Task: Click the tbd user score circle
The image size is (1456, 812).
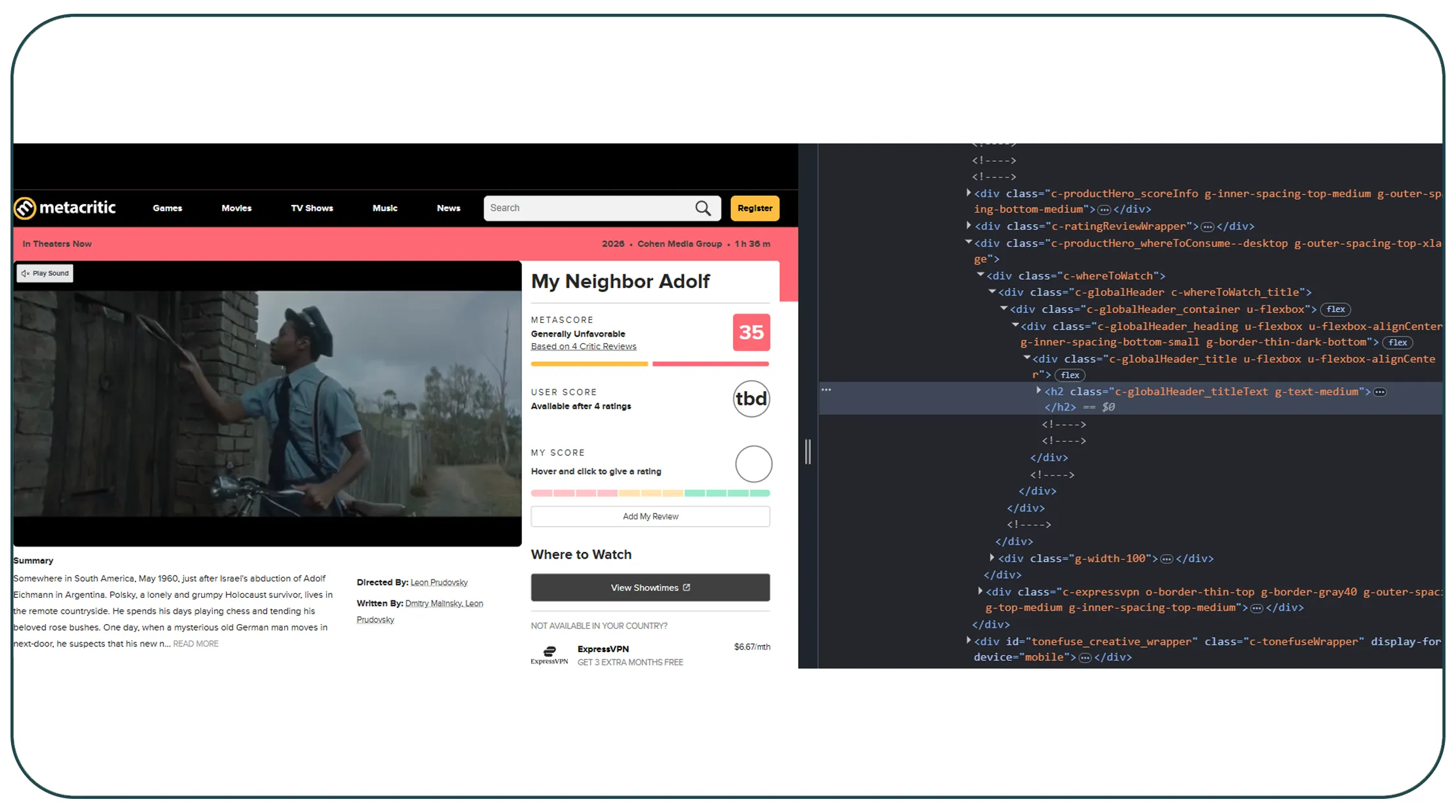Action: tap(751, 399)
